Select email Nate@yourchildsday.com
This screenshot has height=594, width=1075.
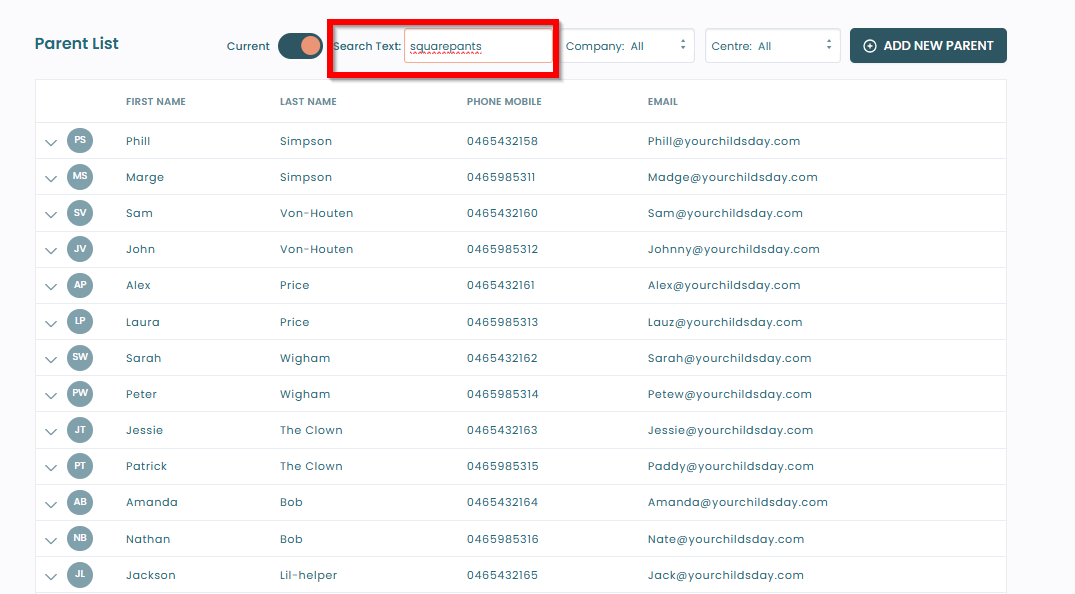tap(726, 539)
